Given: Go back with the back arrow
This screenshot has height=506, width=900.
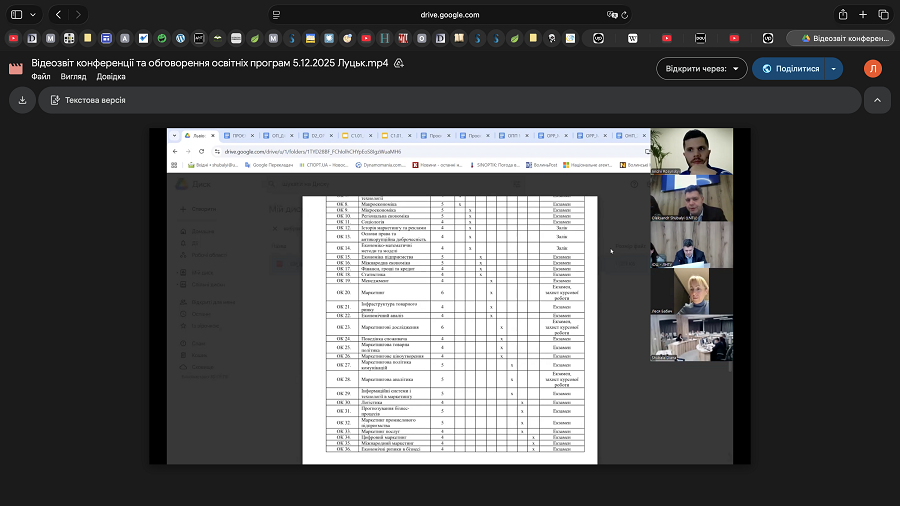Looking at the screenshot, I should point(58,15).
